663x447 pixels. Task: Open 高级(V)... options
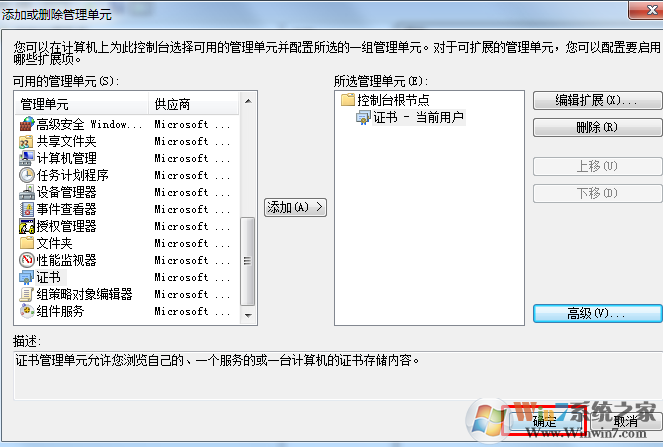[x=597, y=313]
